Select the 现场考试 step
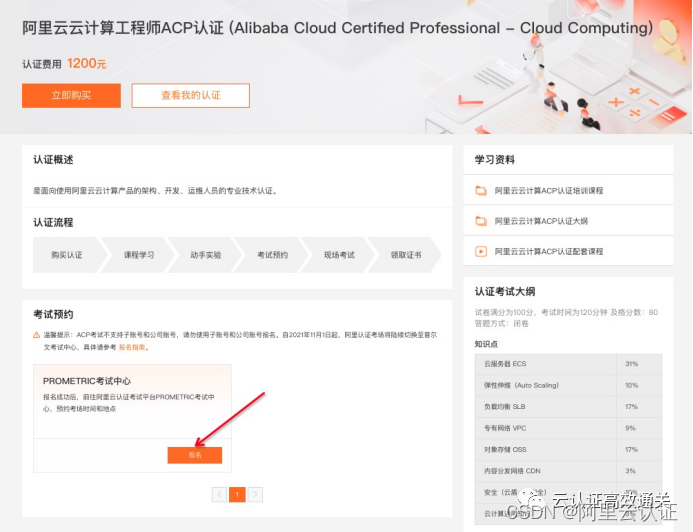693x532 pixels. 339,255
